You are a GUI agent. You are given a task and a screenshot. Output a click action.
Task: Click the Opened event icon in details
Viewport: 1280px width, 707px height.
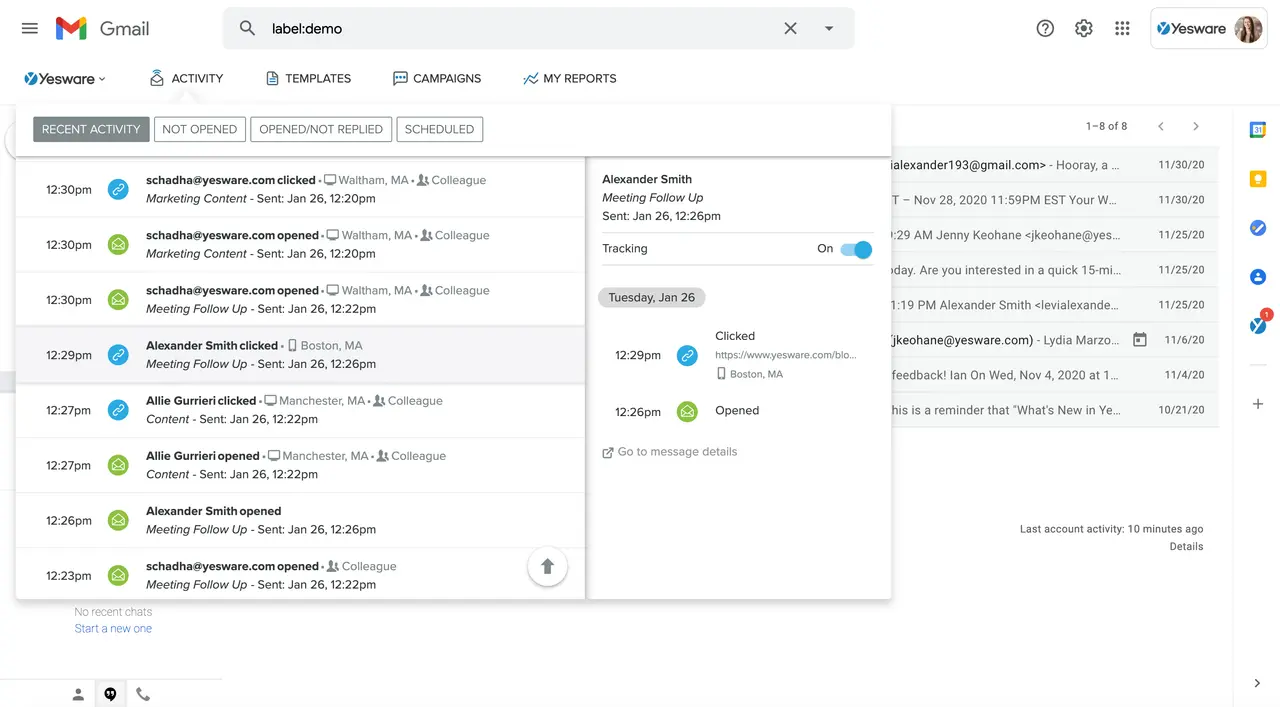click(x=687, y=411)
